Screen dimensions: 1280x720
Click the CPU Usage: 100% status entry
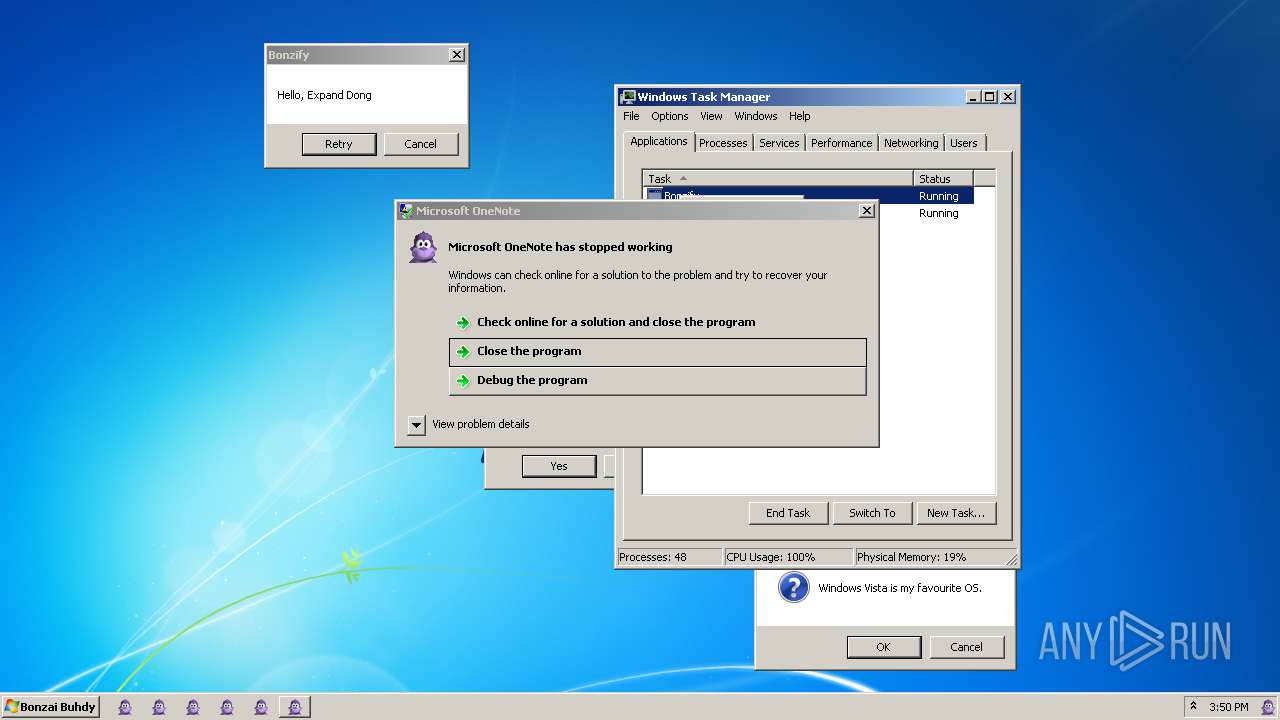coord(788,557)
